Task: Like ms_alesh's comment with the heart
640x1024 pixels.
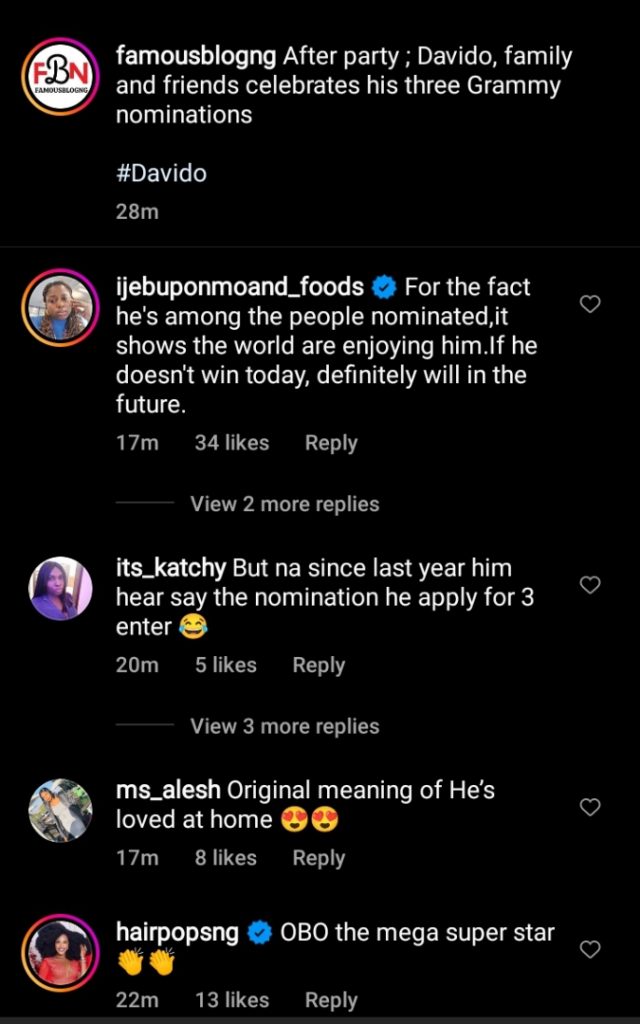Action: [x=590, y=806]
